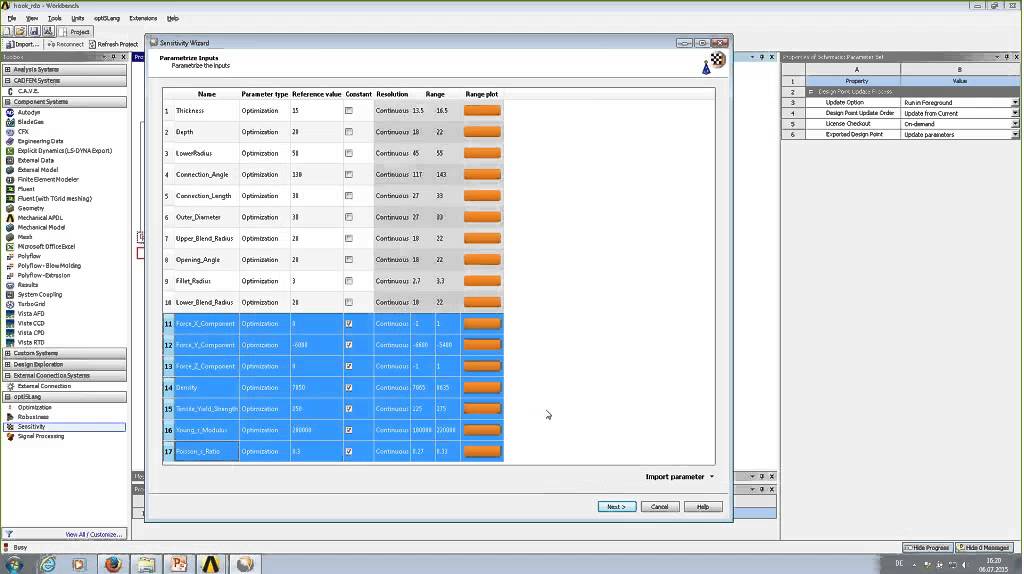Select Vista RTD component
Screen dimensions: 1024x574
click(31, 342)
